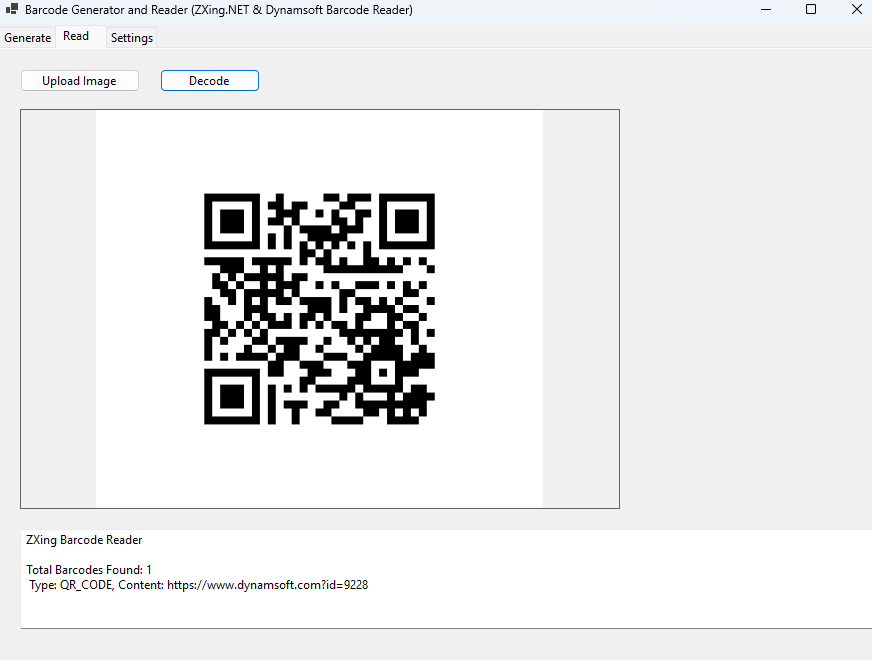The width and height of the screenshot is (872, 660).
Task: Click the QR code image preview
Action: 318,307
